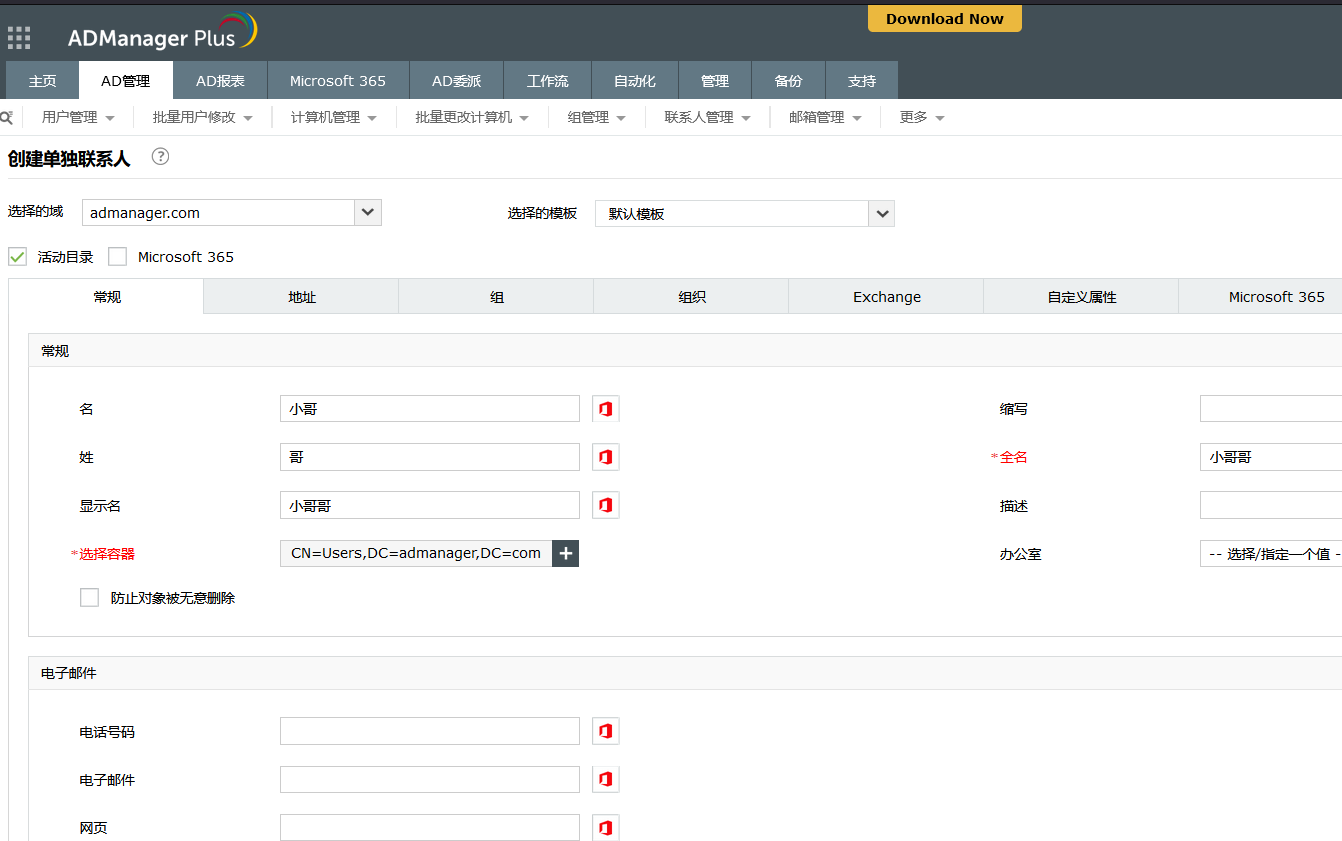Enable the Microsoft 365 checkbox
This screenshot has width=1342, height=841.
pyautogui.click(x=118, y=257)
